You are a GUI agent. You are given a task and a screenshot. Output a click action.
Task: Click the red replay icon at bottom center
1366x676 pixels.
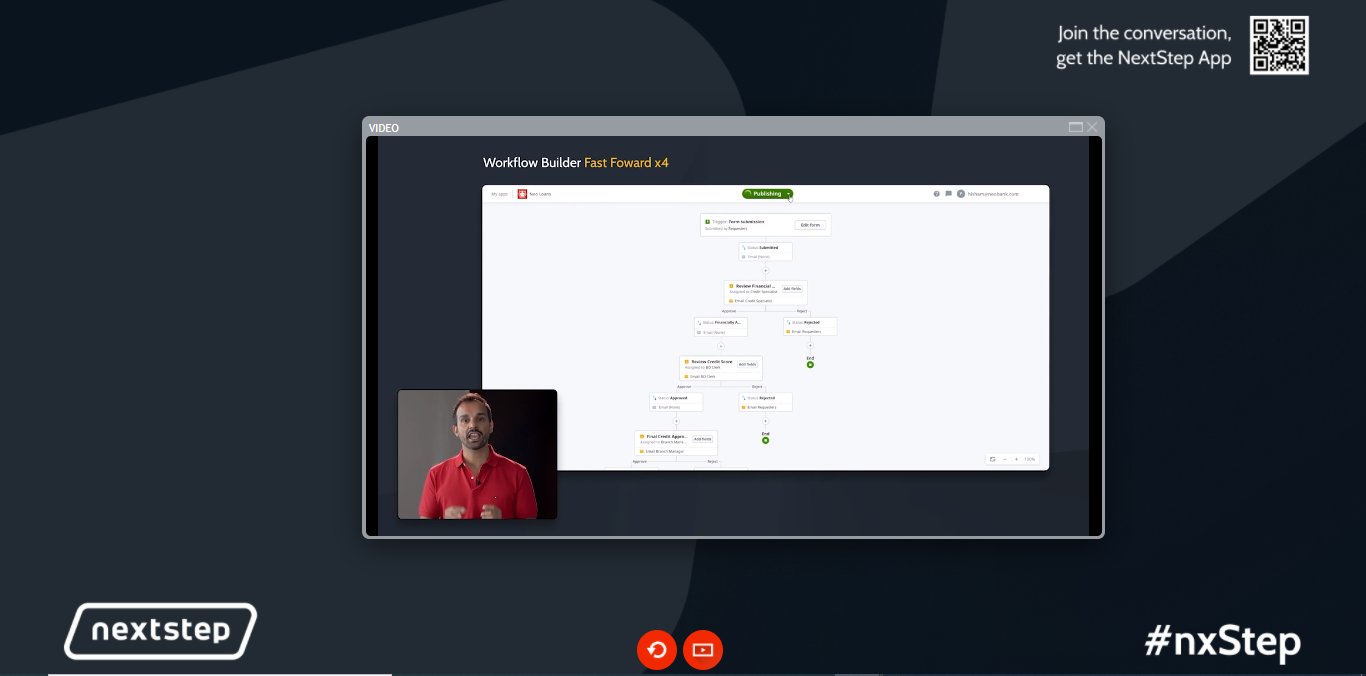click(x=656, y=649)
